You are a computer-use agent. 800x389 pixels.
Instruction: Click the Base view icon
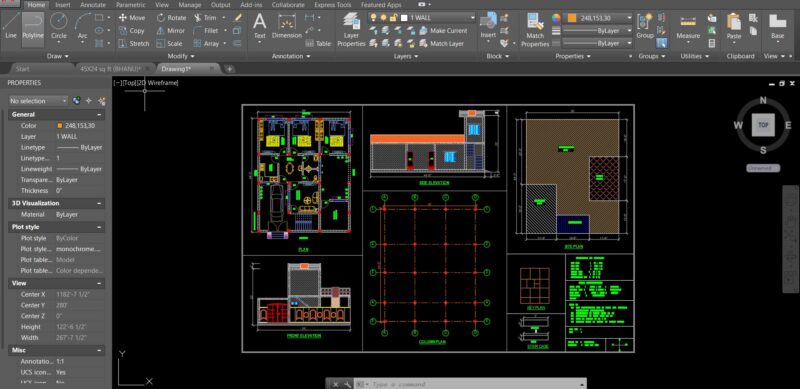[x=778, y=27]
